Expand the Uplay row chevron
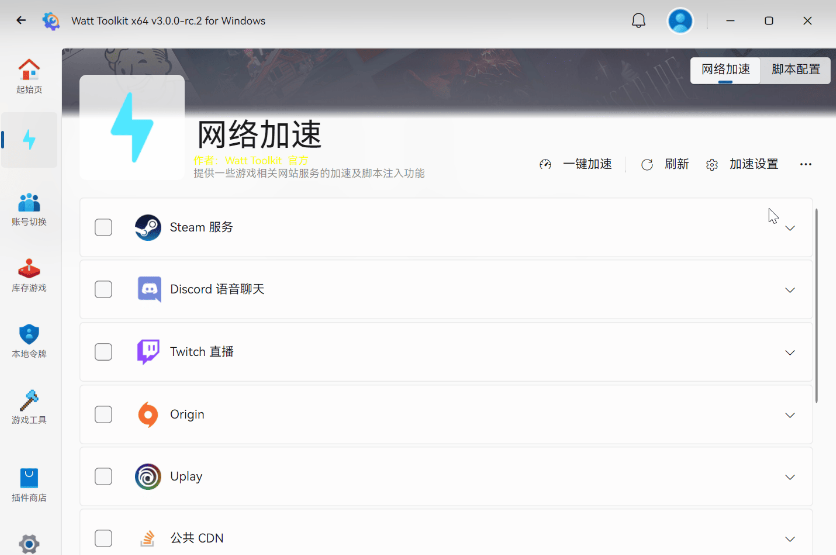Viewport: 836px width, 555px height. tap(790, 477)
